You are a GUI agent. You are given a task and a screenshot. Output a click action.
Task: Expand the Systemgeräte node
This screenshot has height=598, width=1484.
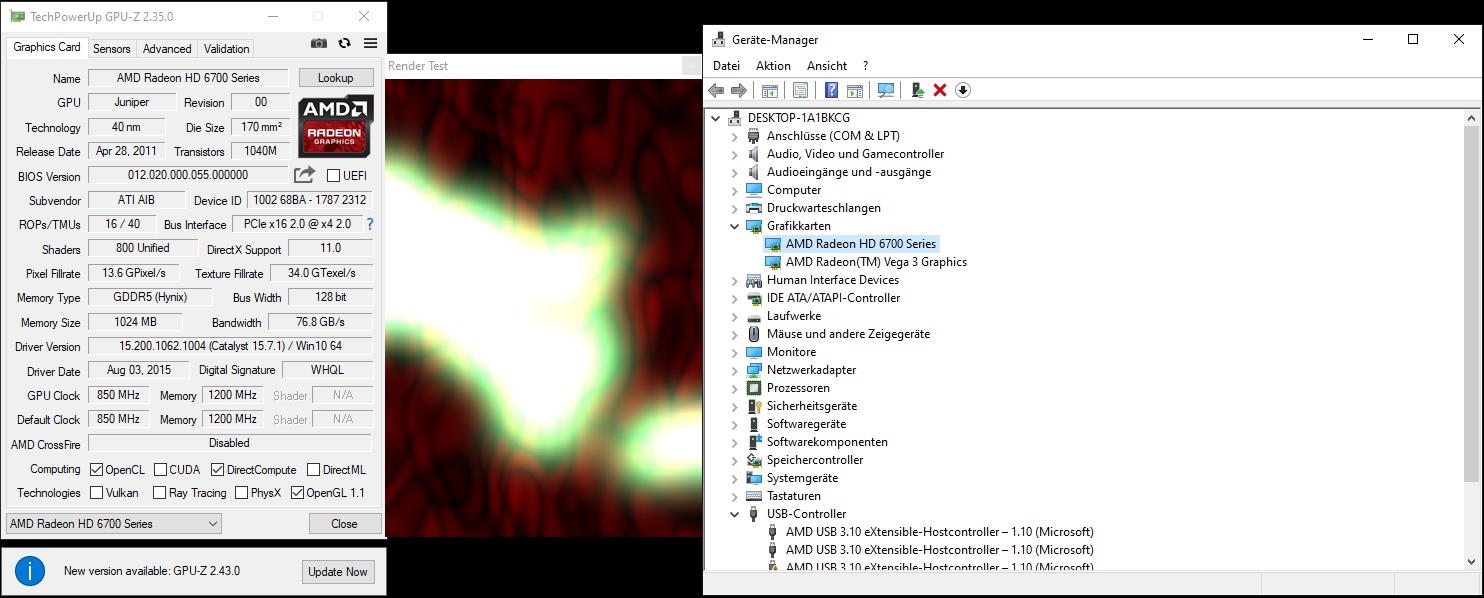click(x=735, y=478)
